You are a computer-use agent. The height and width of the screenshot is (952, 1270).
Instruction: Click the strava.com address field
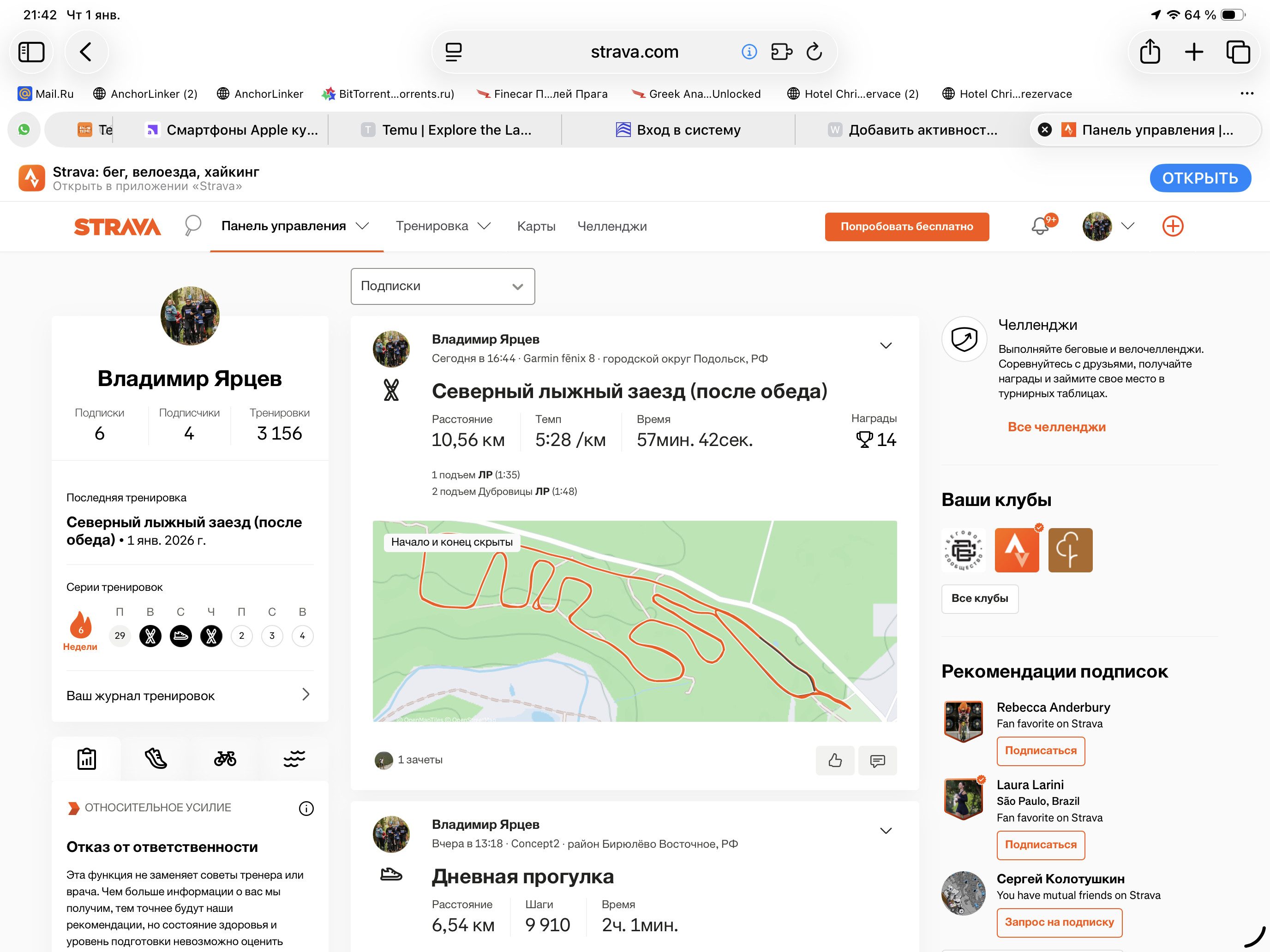634,52
